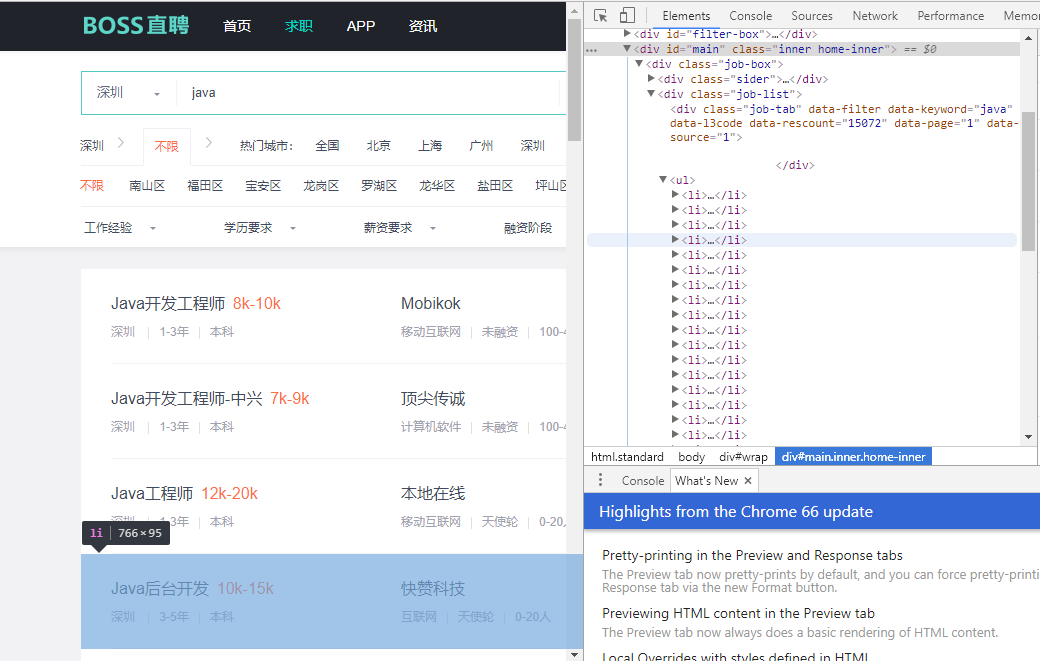
Task: Filter by 盐田区 district
Action: pos(495,186)
